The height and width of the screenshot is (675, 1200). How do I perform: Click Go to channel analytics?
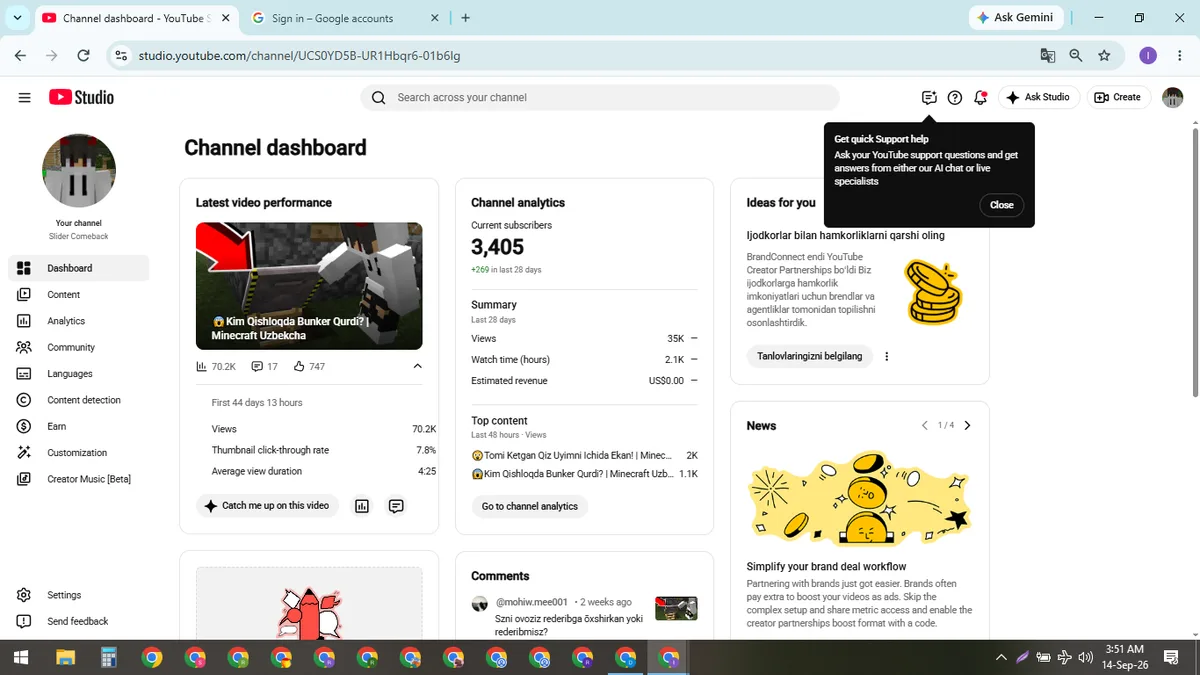(x=530, y=506)
